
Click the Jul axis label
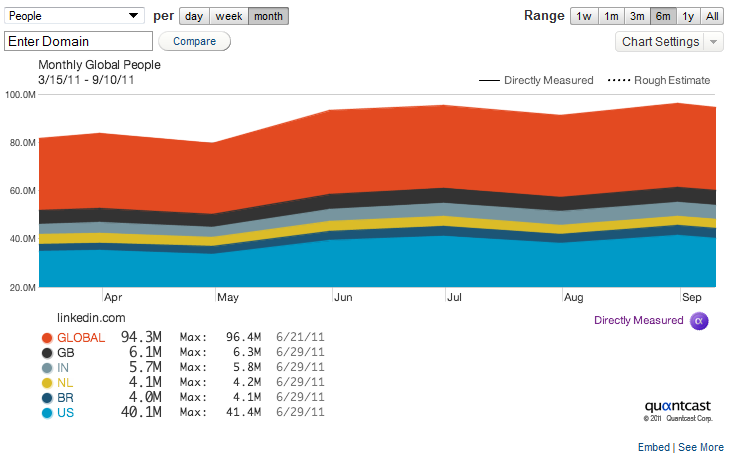(x=454, y=297)
